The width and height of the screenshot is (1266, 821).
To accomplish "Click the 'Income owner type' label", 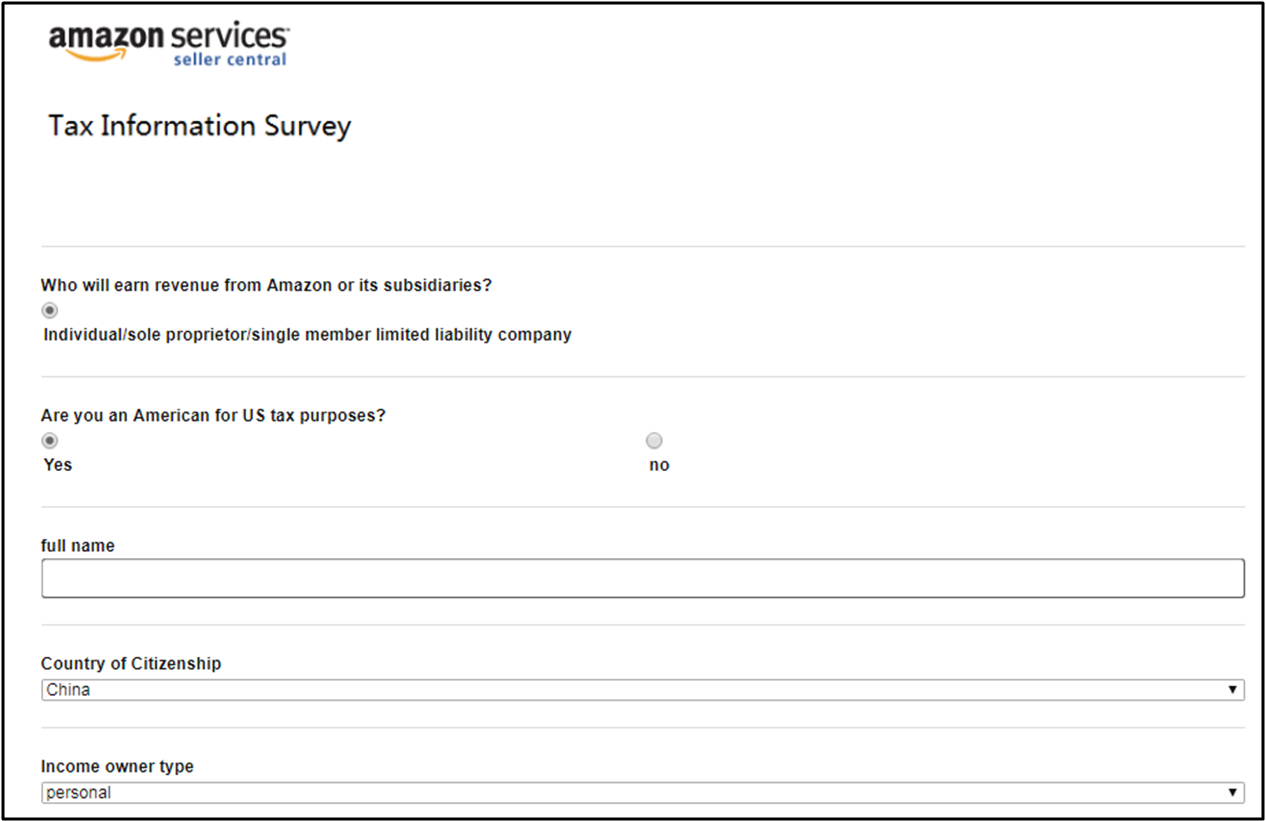I will click(117, 767).
